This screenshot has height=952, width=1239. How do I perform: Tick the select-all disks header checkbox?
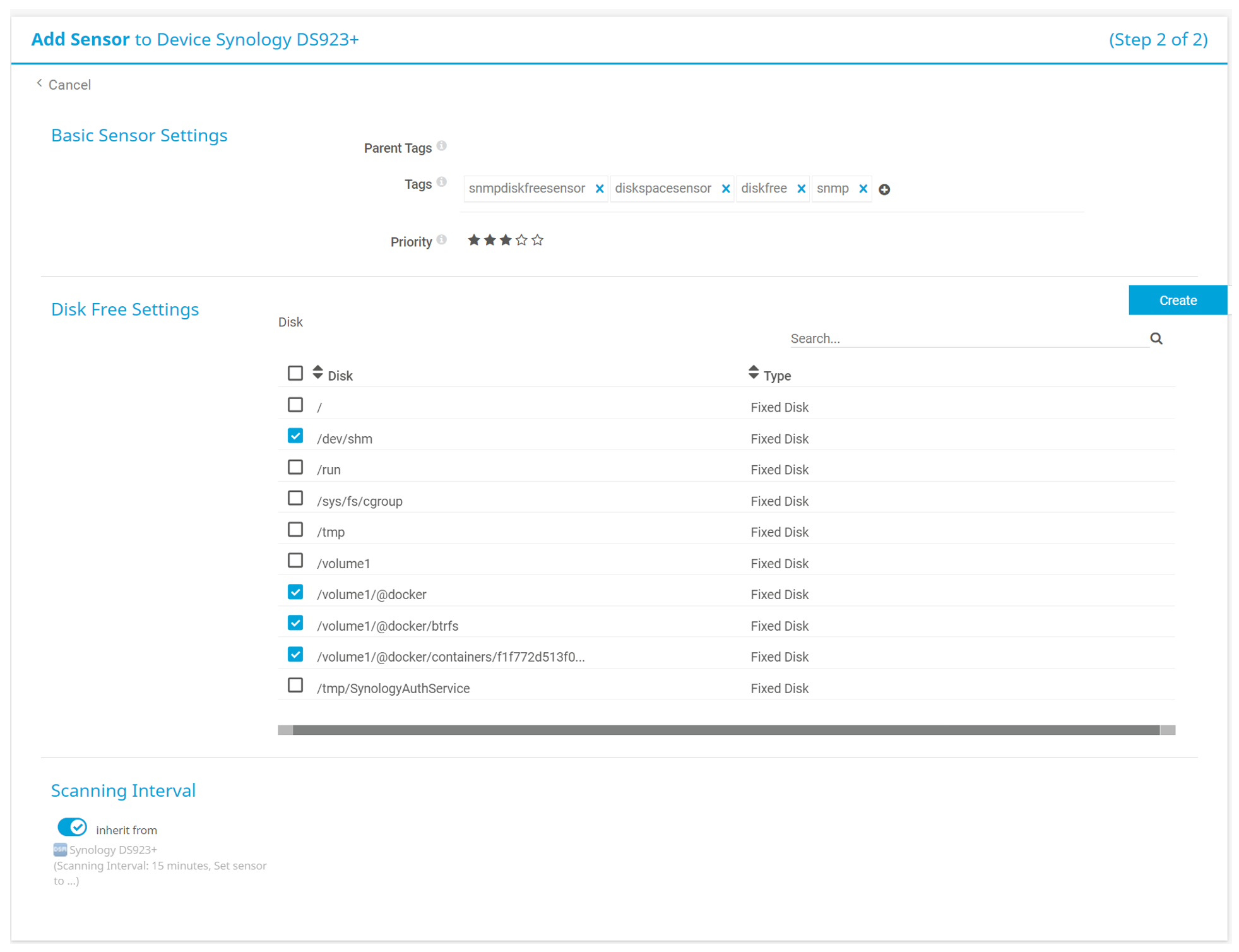pos(295,373)
